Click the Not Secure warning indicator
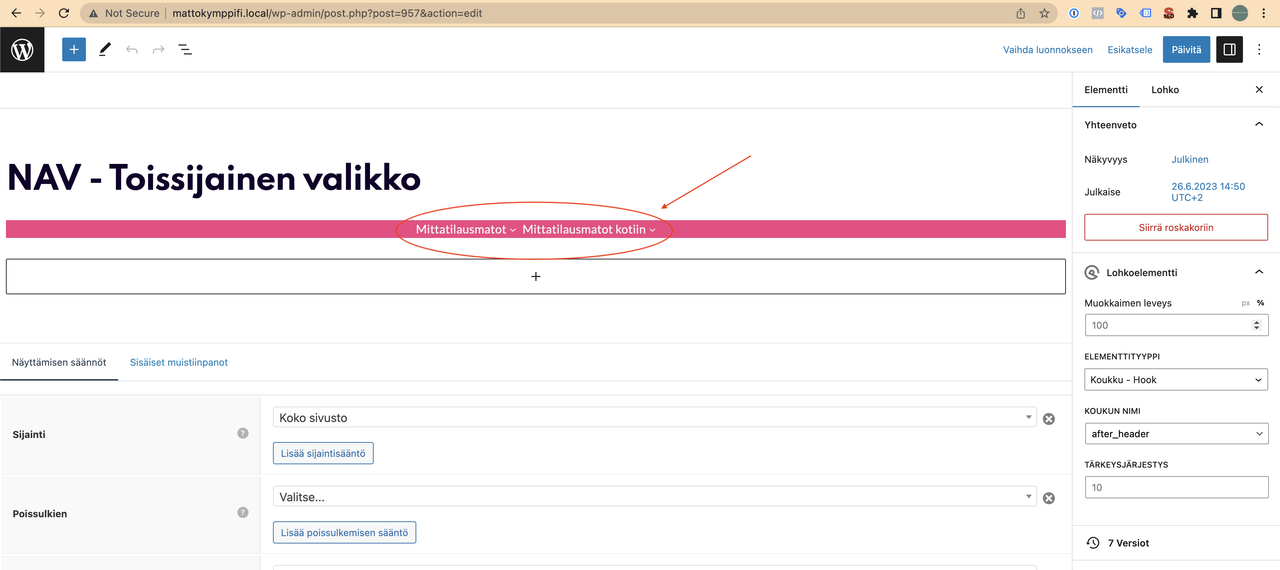 click(x=125, y=13)
